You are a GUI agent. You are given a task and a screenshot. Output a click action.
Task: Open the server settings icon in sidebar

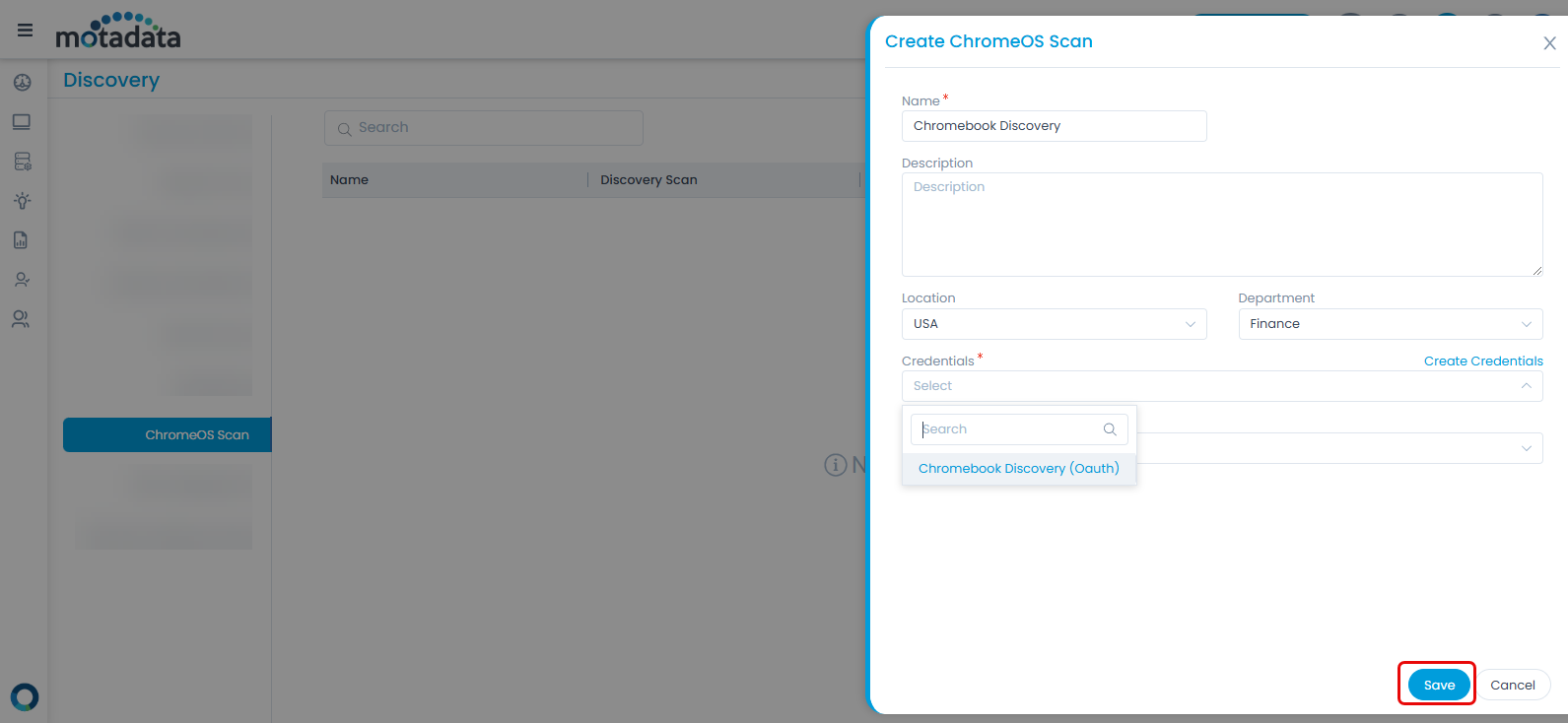point(22,162)
